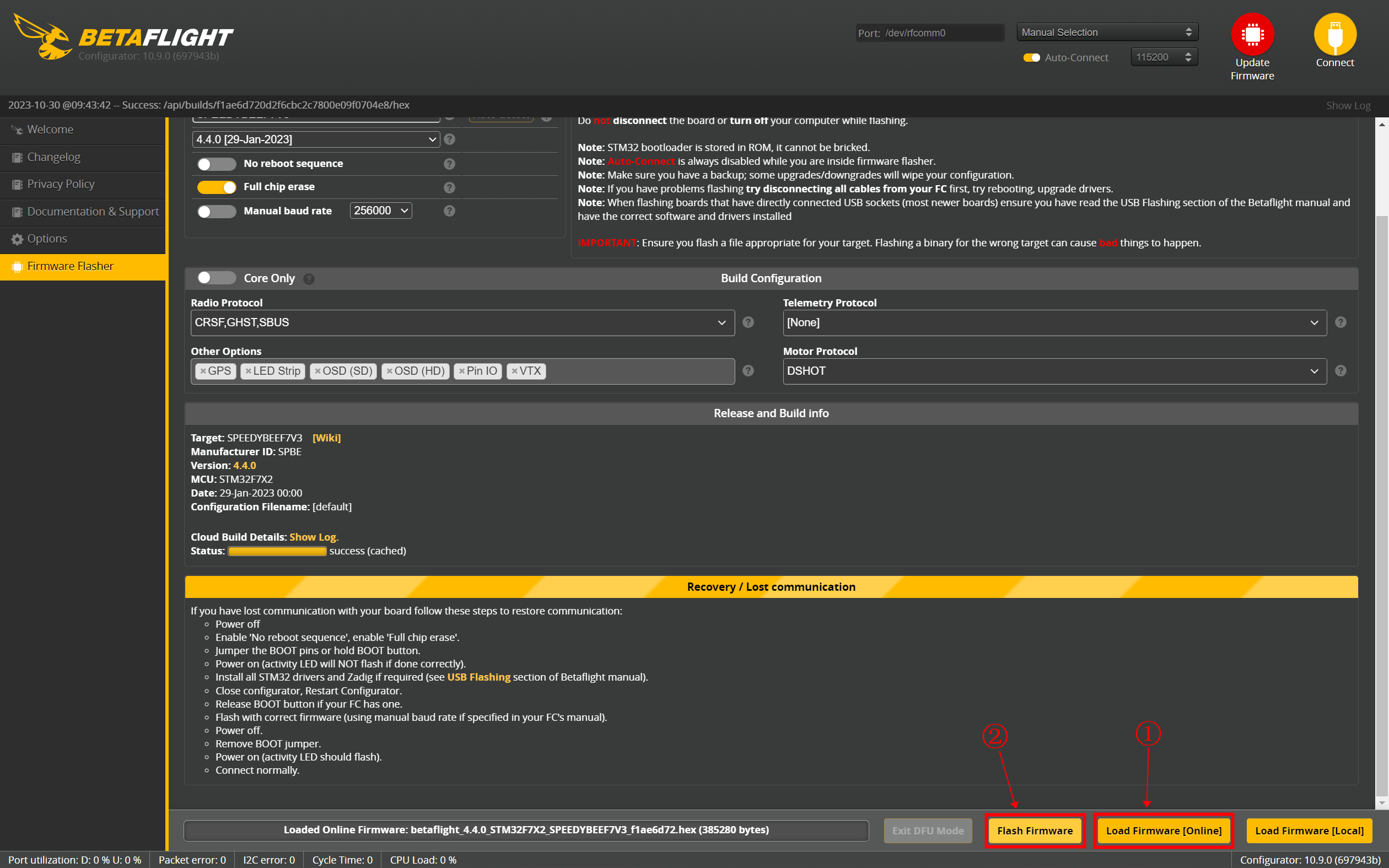Open the [Wiki] link for SPEEDYBEEF7V3
Viewport: 1389px width, 868px height.
tap(326, 438)
